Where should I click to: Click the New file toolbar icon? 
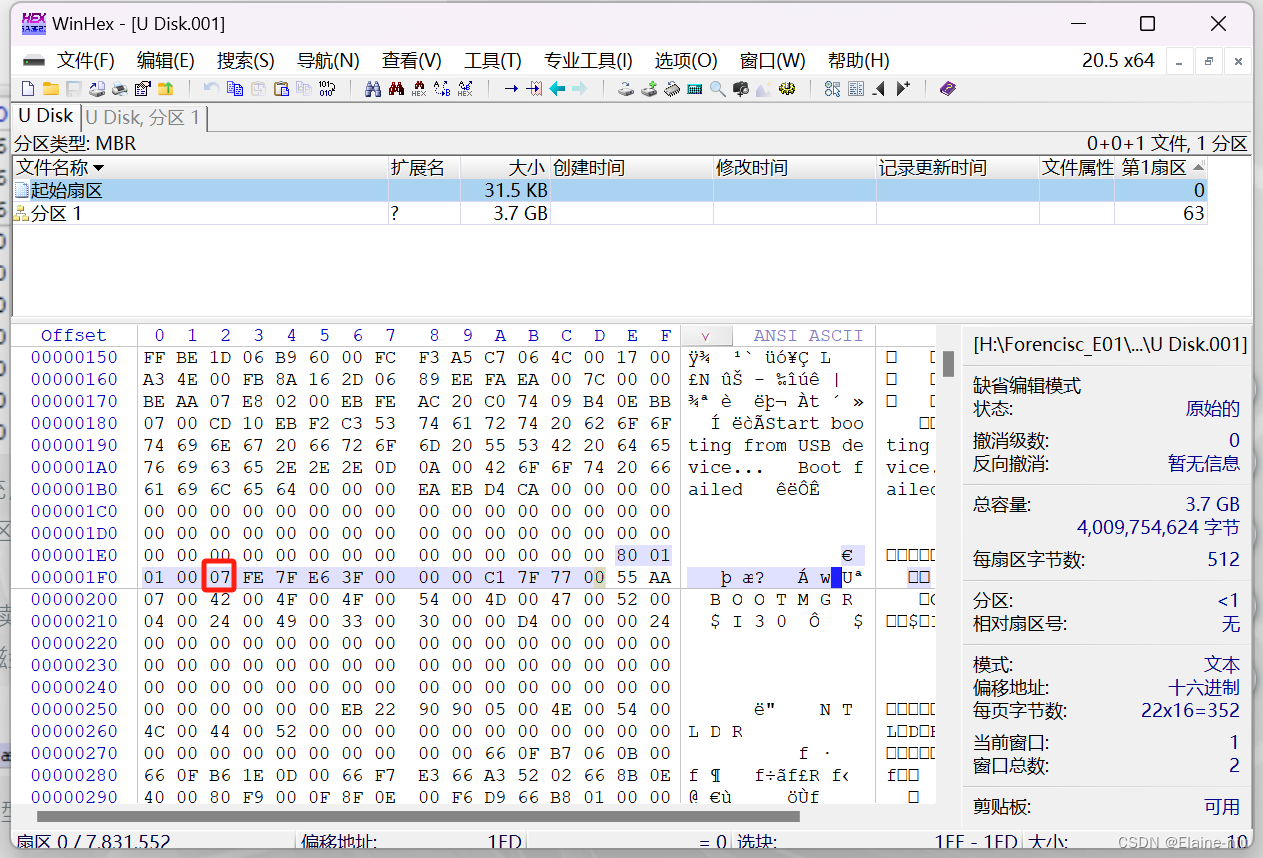click(28, 89)
